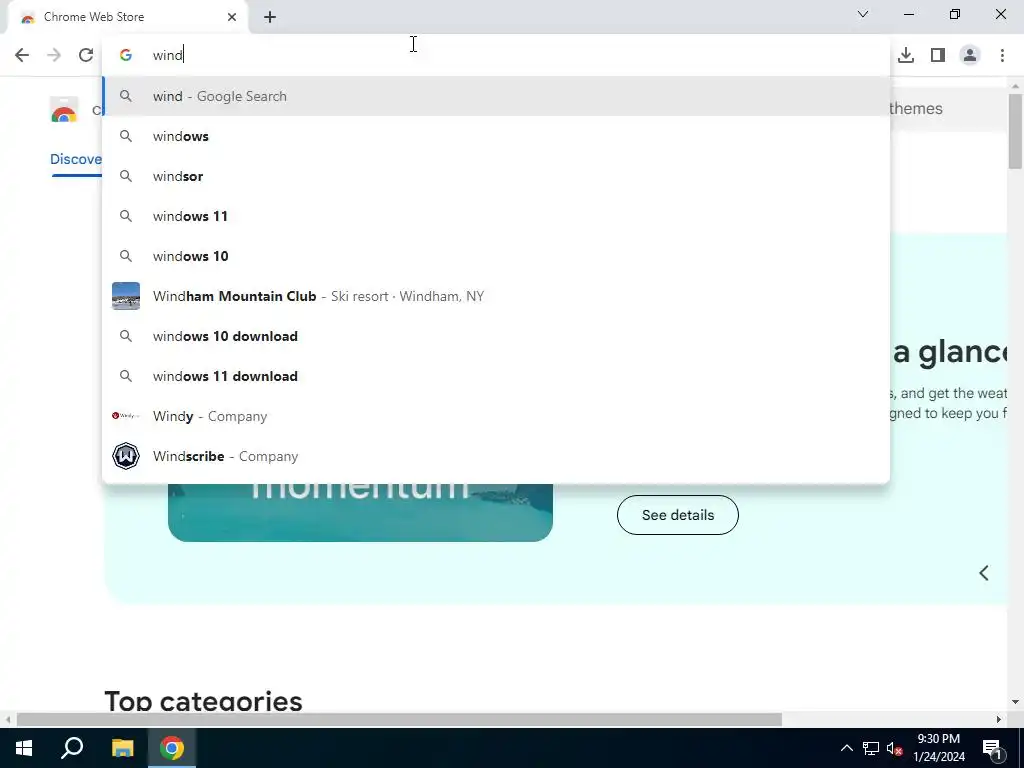Click the 'Top categories' heading
1024x768 pixels.
click(203, 701)
